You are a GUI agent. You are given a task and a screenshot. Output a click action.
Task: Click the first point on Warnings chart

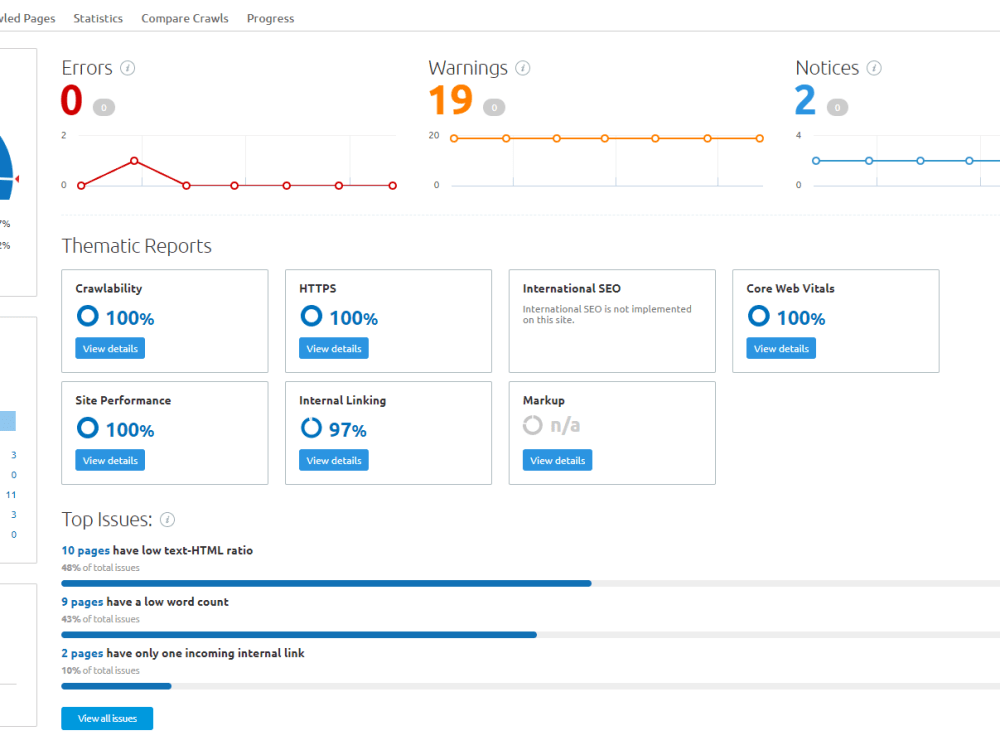click(x=454, y=138)
